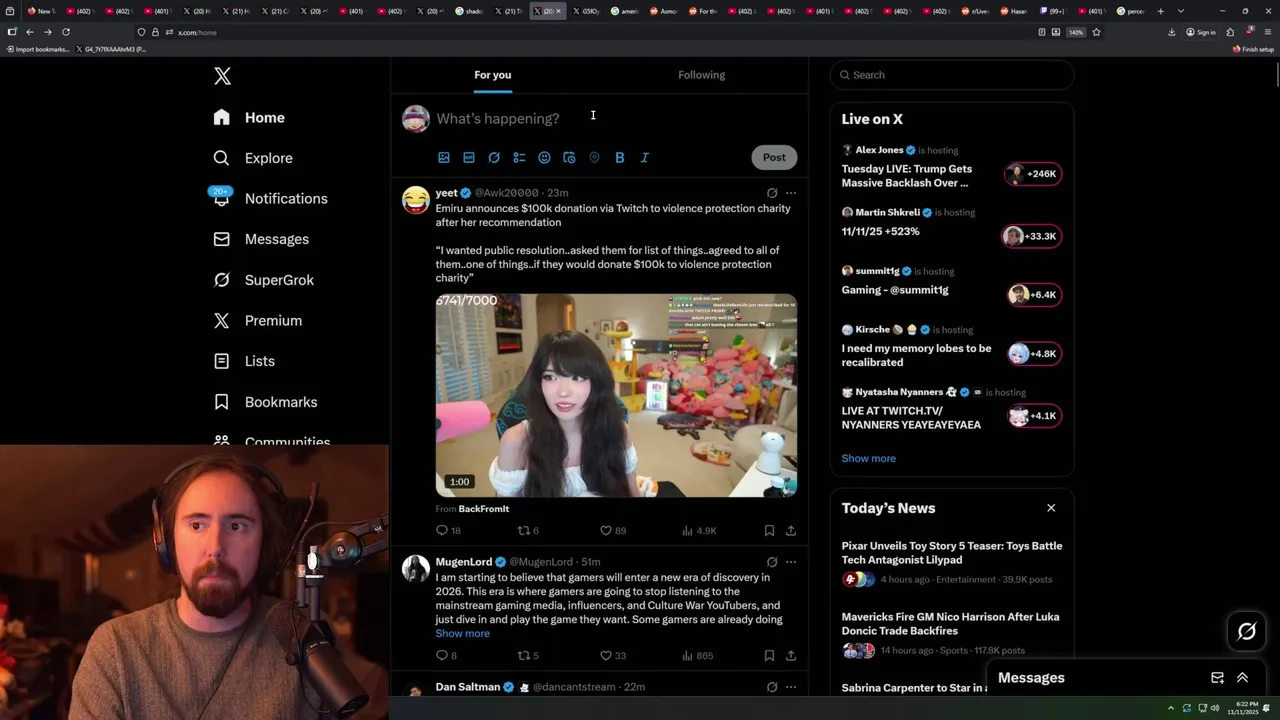Viewport: 1280px width, 720px height.
Task: Click the What's happening compose field
Action: tap(615, 118)
